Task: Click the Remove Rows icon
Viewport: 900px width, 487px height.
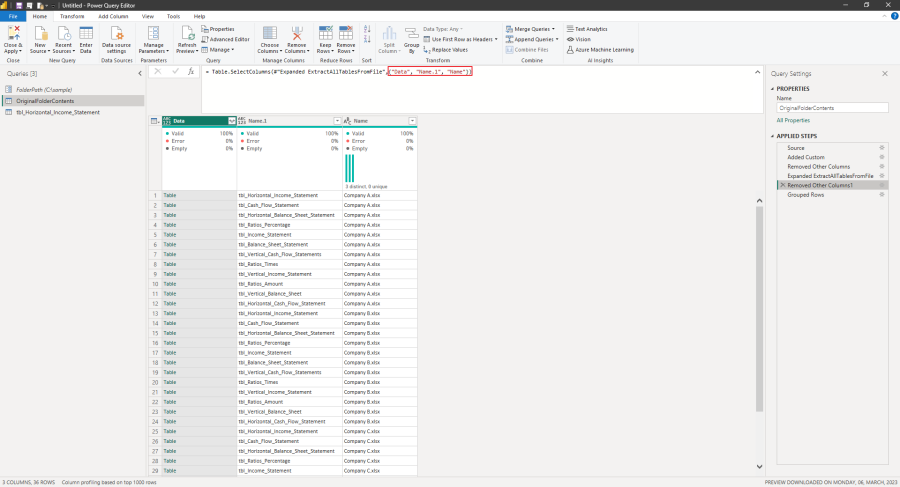Action: point(346,33)
